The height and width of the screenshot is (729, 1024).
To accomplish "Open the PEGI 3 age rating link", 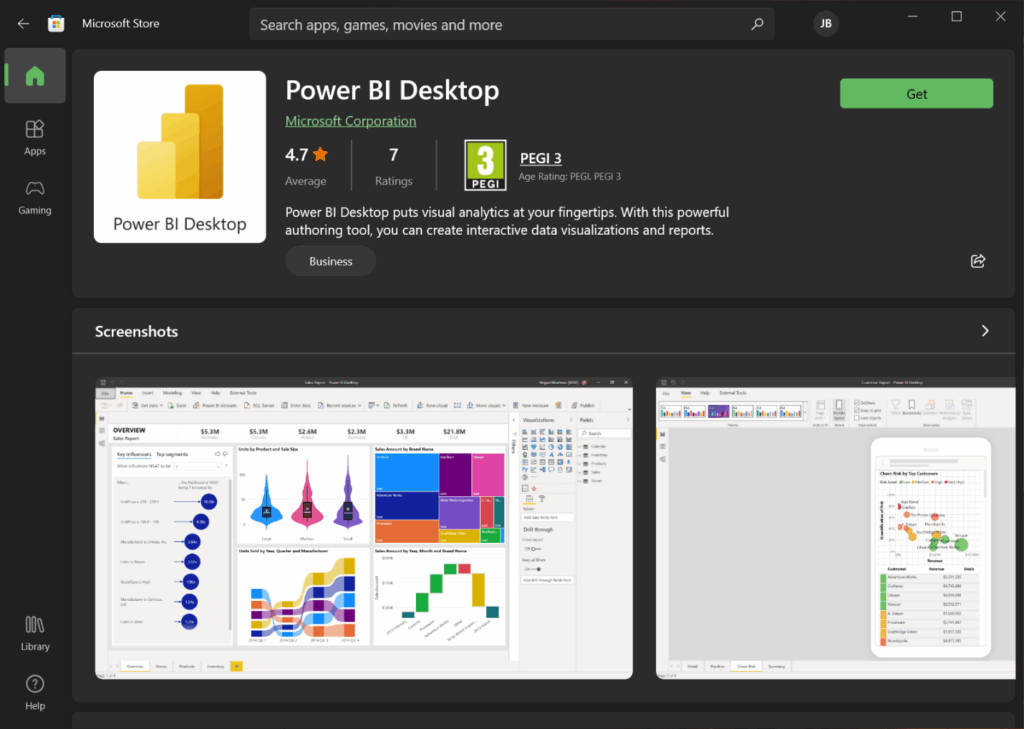I will 541,158.
